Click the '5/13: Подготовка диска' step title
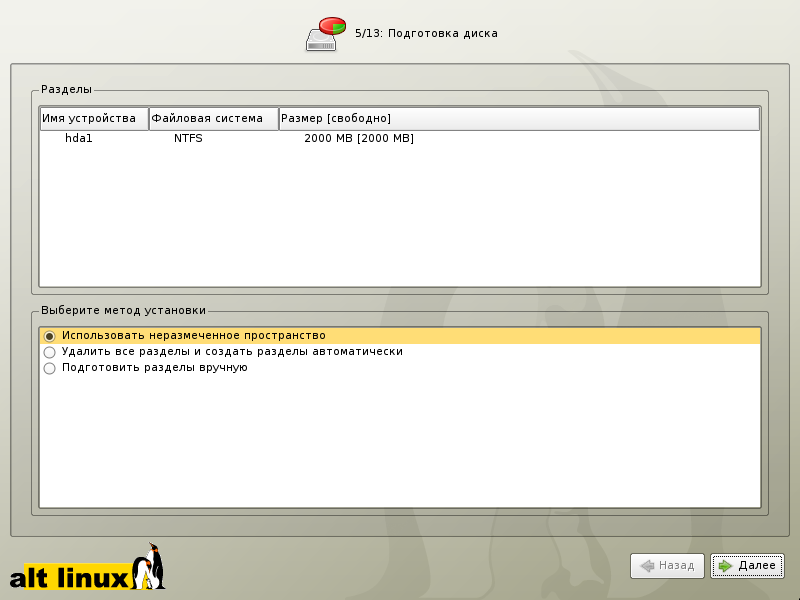This screenshot has width=800, height=600. [x=426, y=33]
